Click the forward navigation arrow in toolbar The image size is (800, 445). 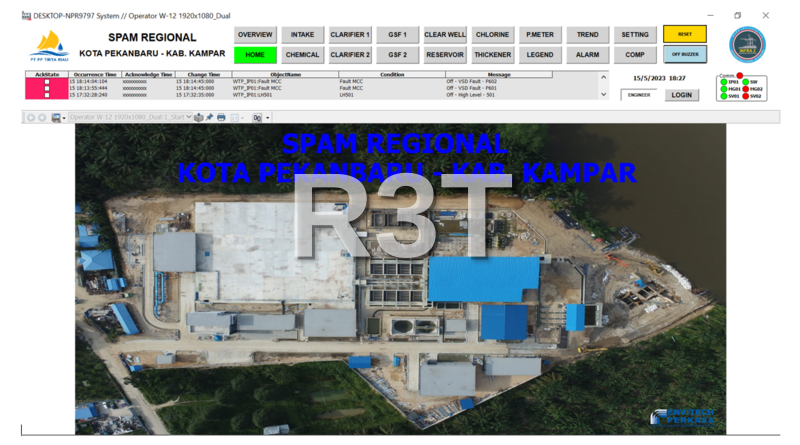[42, 117]
